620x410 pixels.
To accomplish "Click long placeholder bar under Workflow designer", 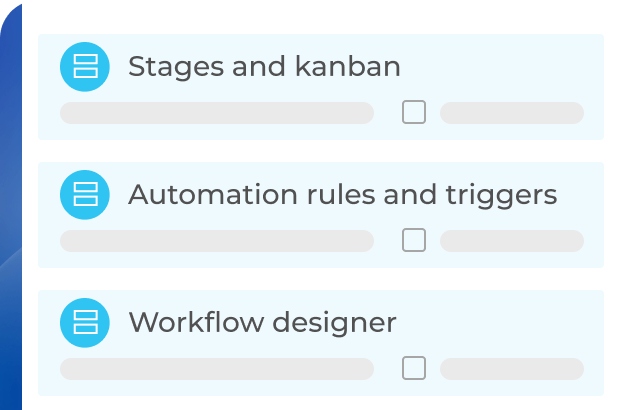I will click(216, 369).
